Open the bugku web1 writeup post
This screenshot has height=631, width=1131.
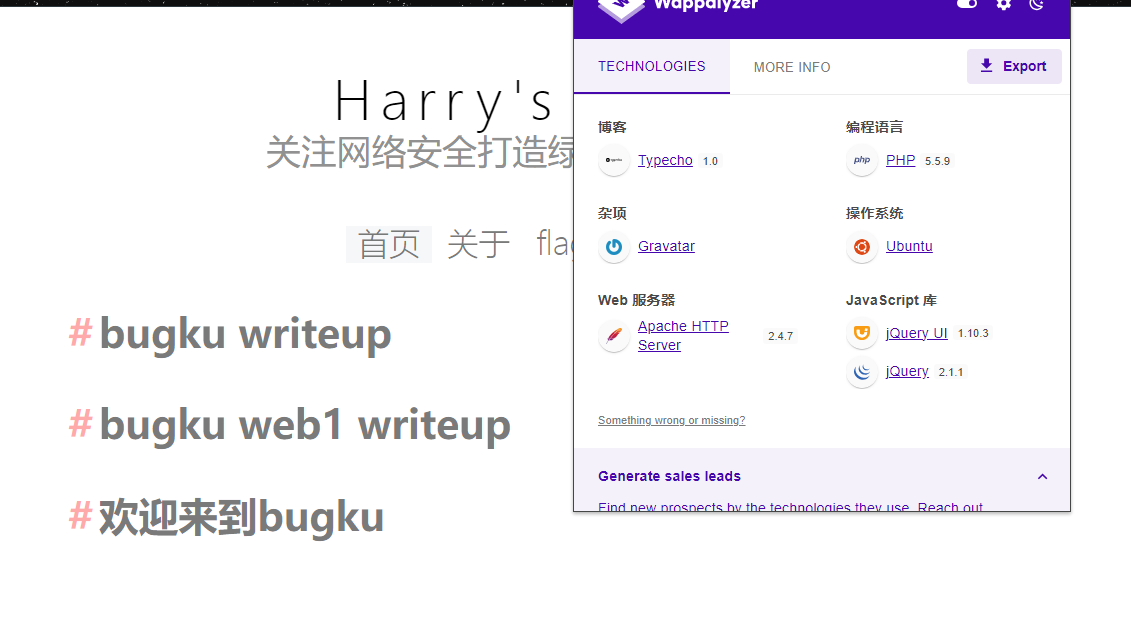pos(304,425)
